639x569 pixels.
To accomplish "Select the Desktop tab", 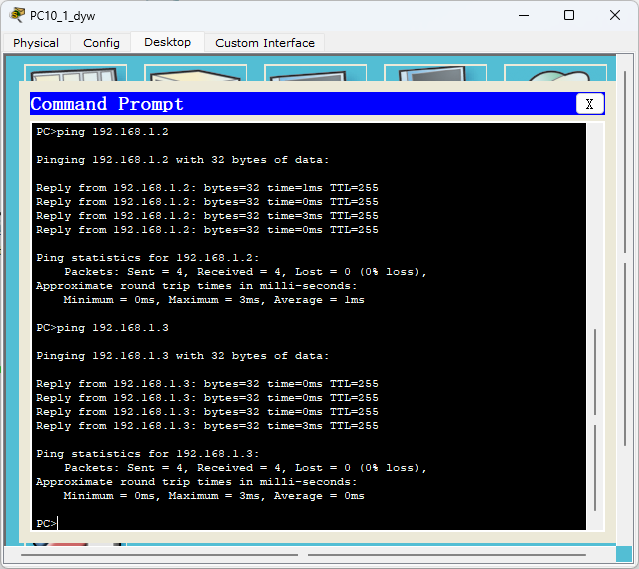I will click(167, 42).
